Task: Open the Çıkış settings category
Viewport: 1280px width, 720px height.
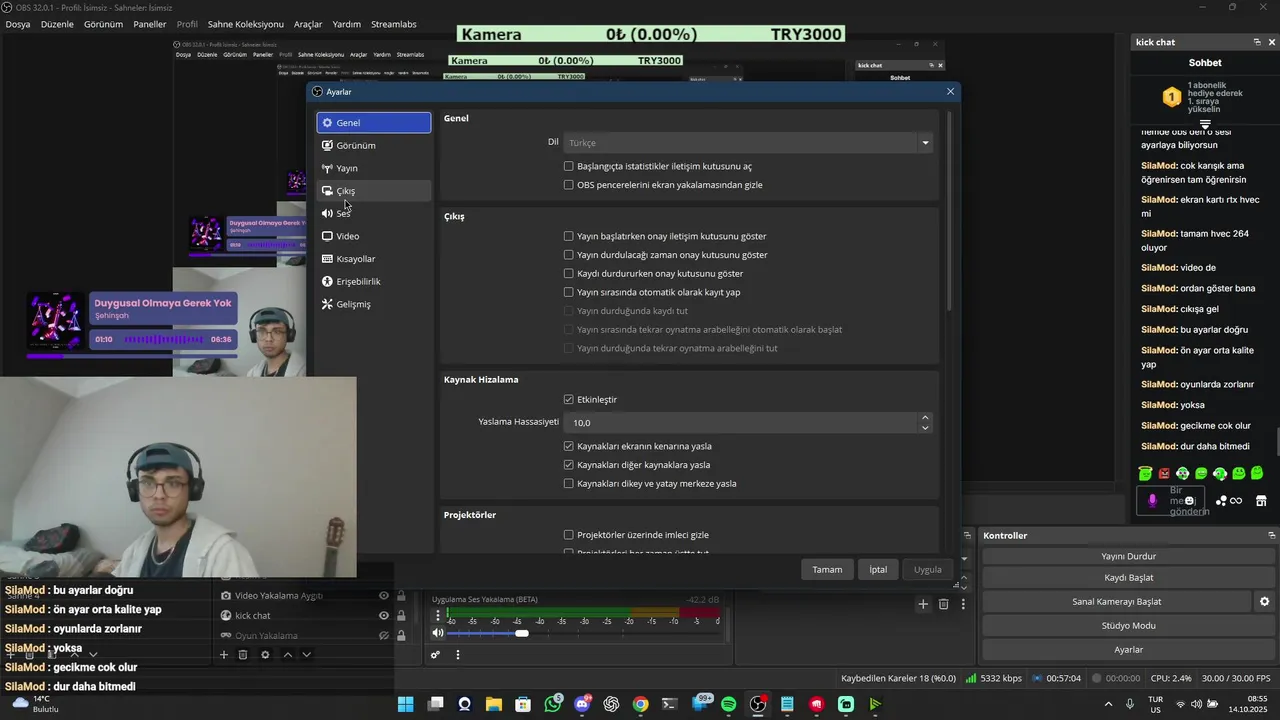Action: click(x=374, y=191)
